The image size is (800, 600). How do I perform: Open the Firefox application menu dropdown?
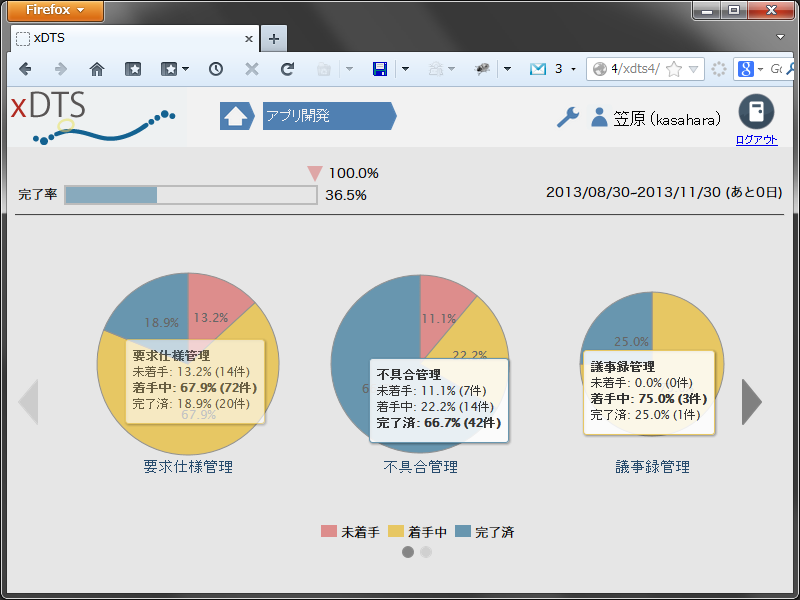pyautogui.click(x=55, y=10)
